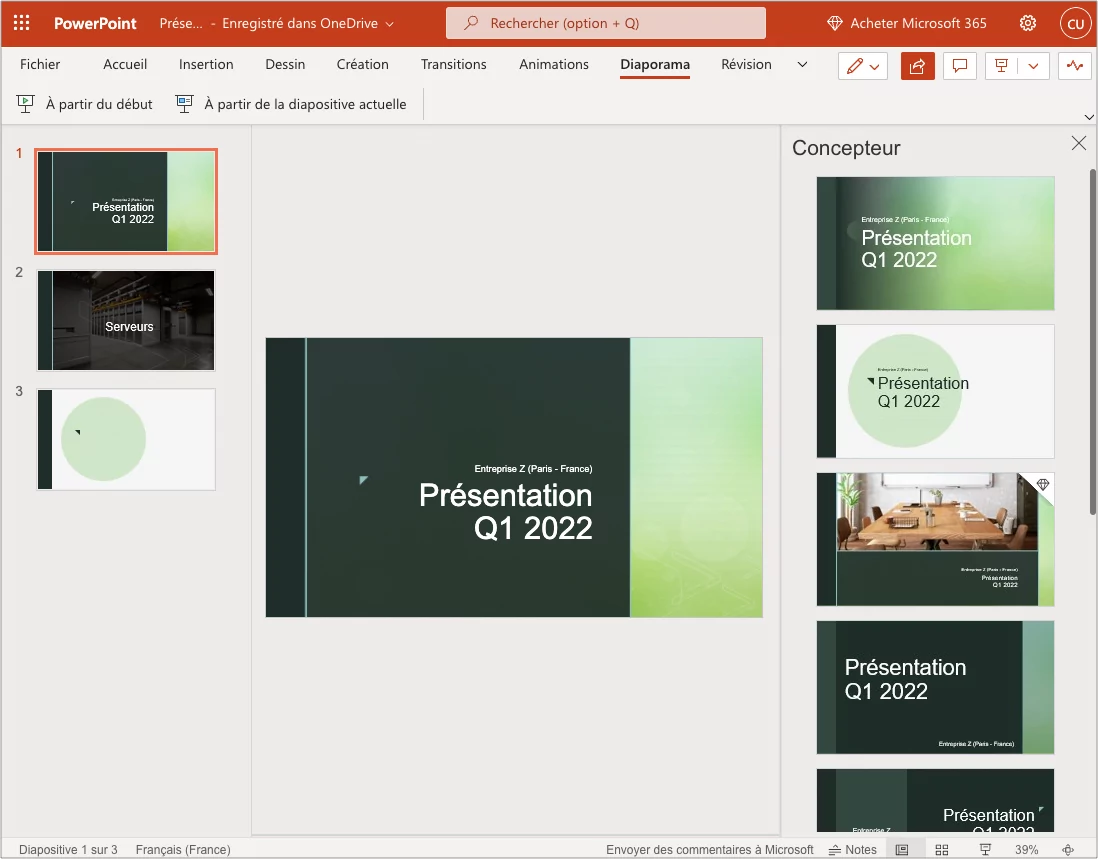1098x859 pixels.
Task: Click the Share button in the ribbon
Action: (x=917, y=67)
